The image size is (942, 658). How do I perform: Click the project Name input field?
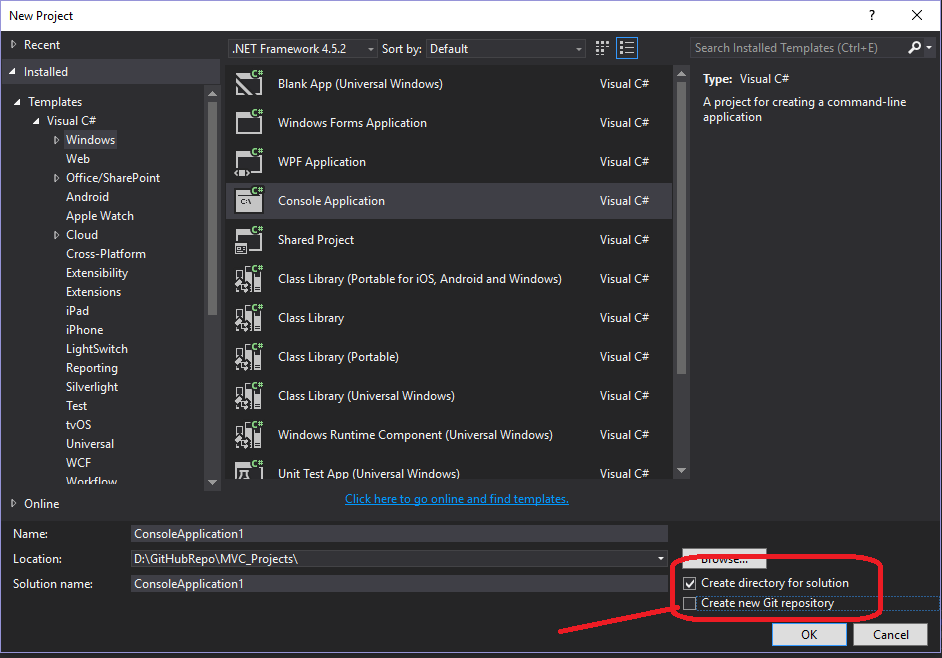click(x=399, y=534)
